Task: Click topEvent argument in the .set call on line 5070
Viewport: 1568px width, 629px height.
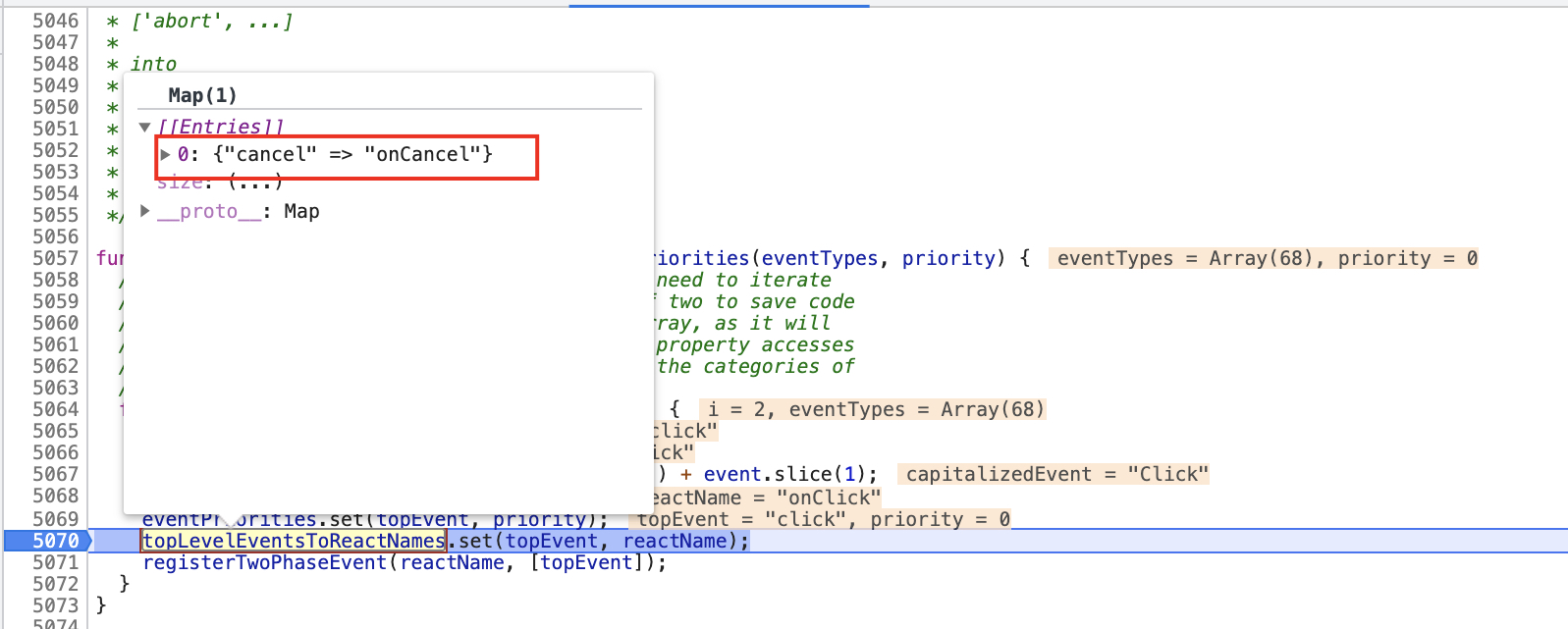Action: [552, 541]
